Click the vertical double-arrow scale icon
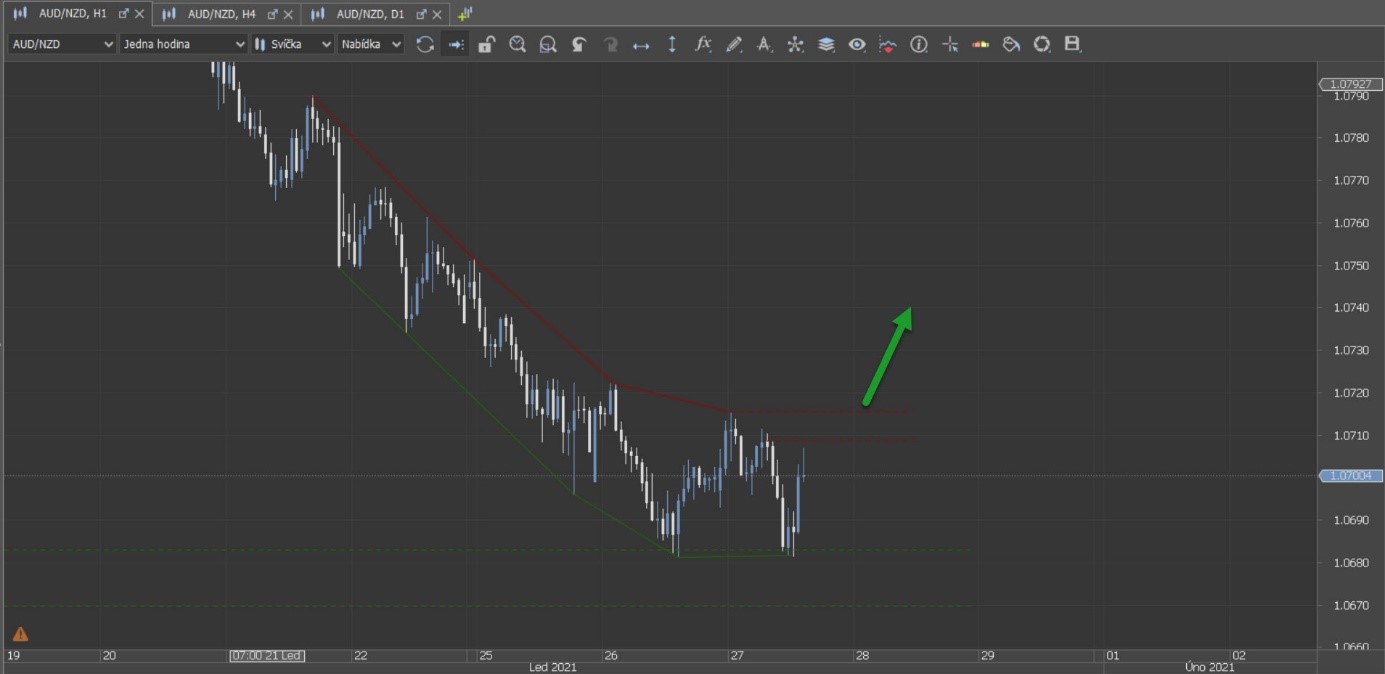 click(x=672, y=44)
